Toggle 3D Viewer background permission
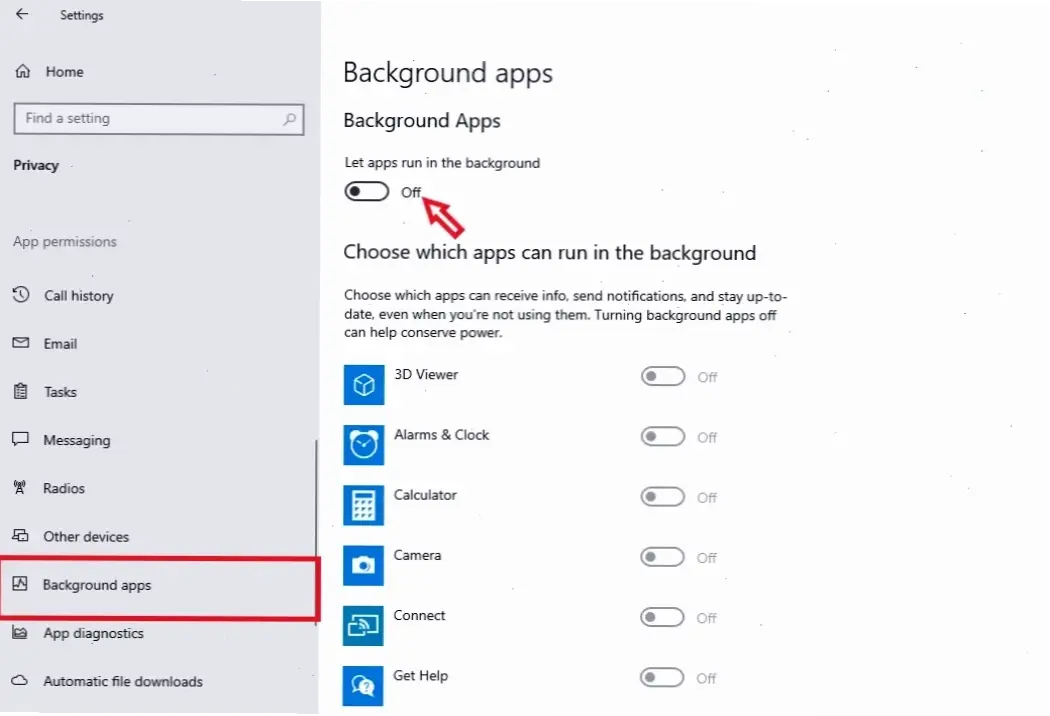1050x716 pixels. (x=662, y=377)
